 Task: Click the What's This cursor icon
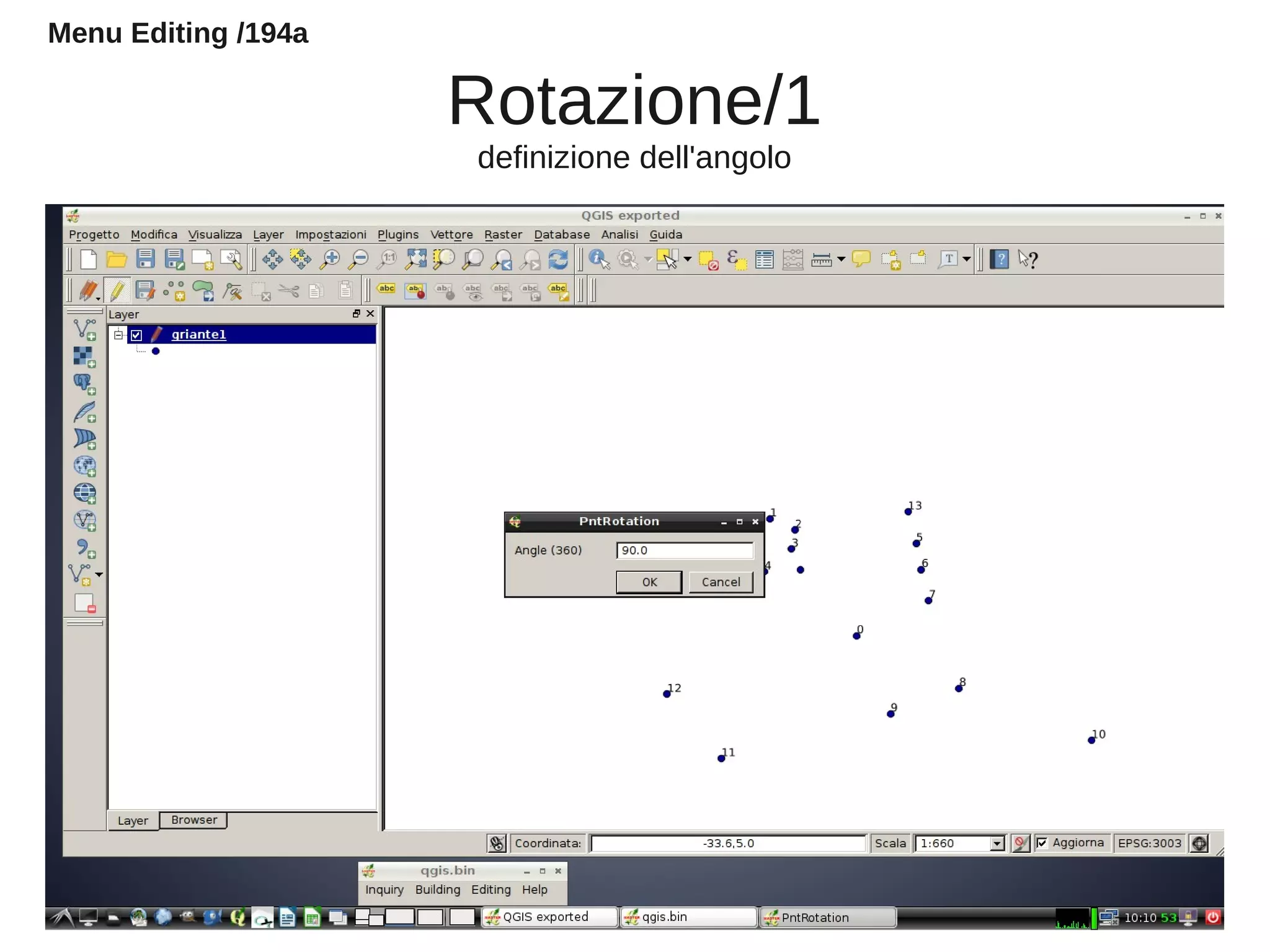pyautogui.click(x=1028, y=259)
